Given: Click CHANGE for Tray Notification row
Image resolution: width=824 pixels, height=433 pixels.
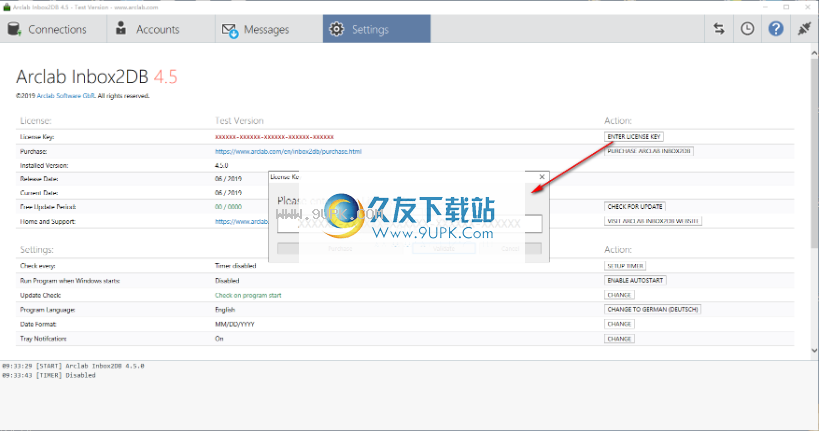Looking at the screenshot, I should click(619, 339).
